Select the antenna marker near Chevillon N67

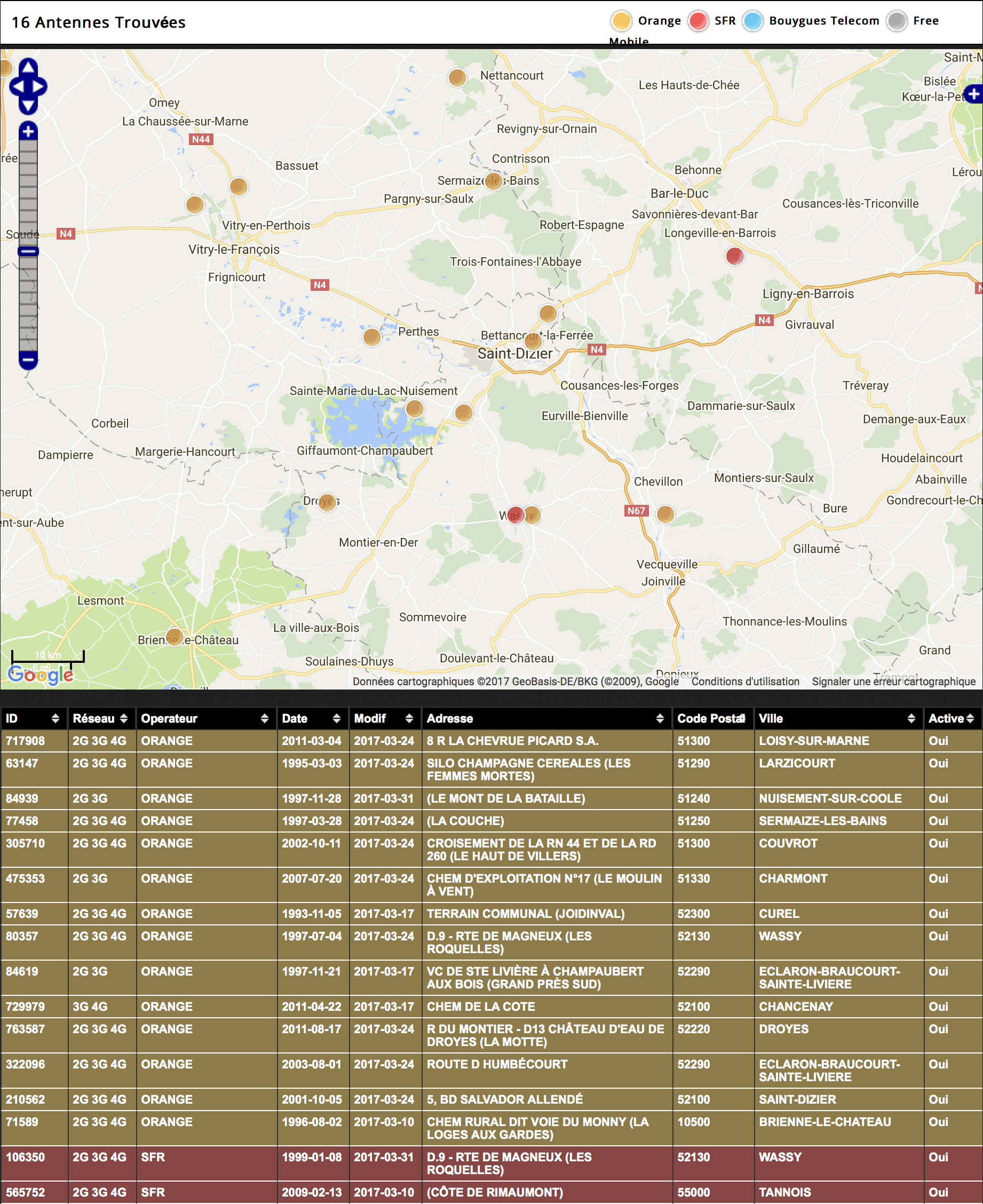tap(665, 514)
